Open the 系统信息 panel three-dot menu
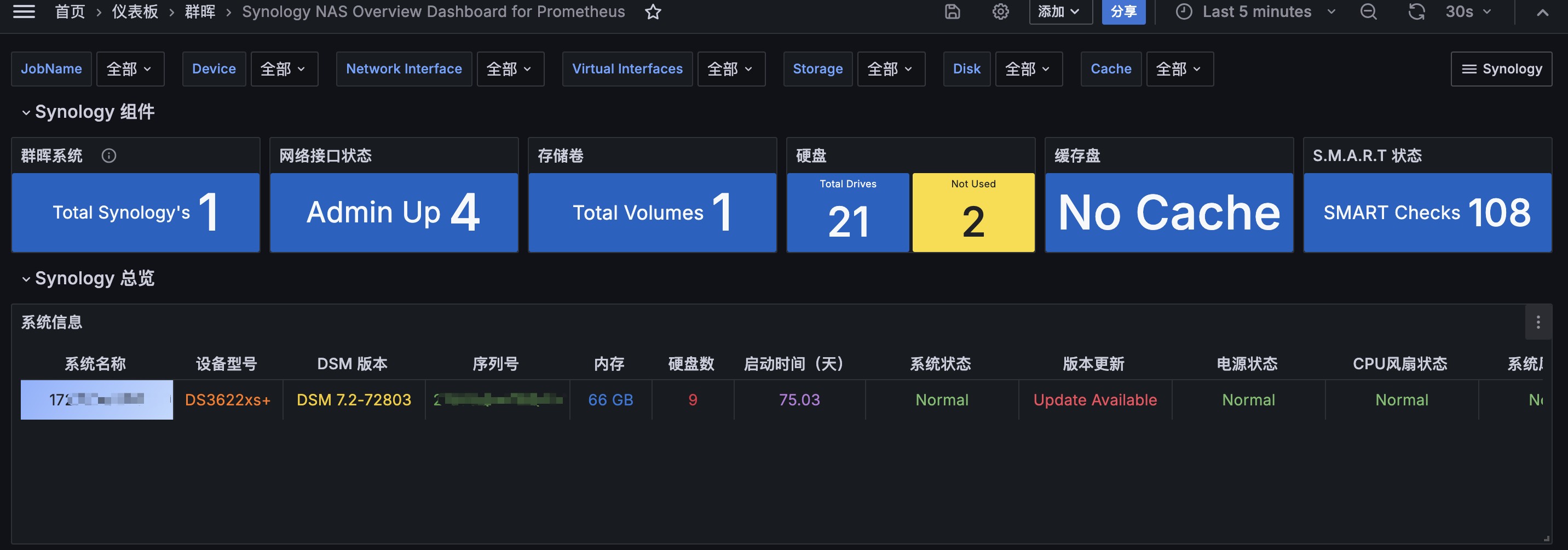 point(1537,322)
